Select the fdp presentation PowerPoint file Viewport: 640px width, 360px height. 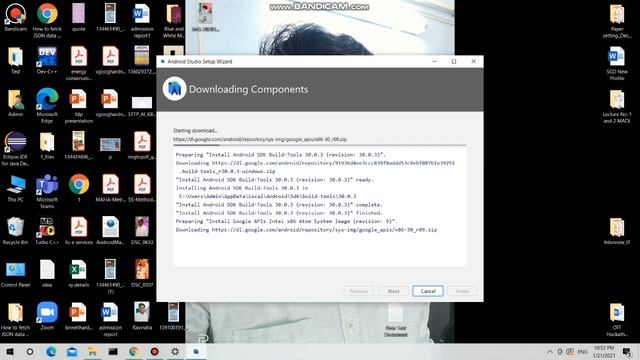tap(79, 106)
